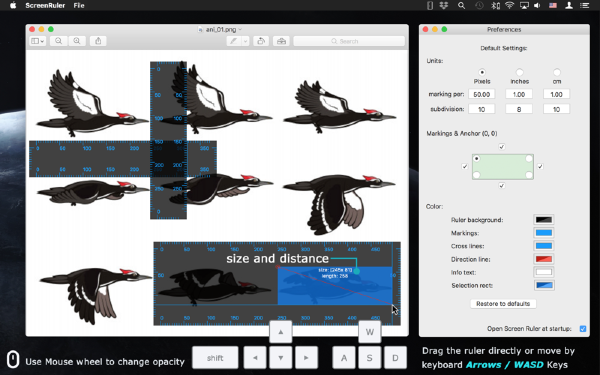
Task: Select the Inches units radio button
Action: click(x=519, y=72)
